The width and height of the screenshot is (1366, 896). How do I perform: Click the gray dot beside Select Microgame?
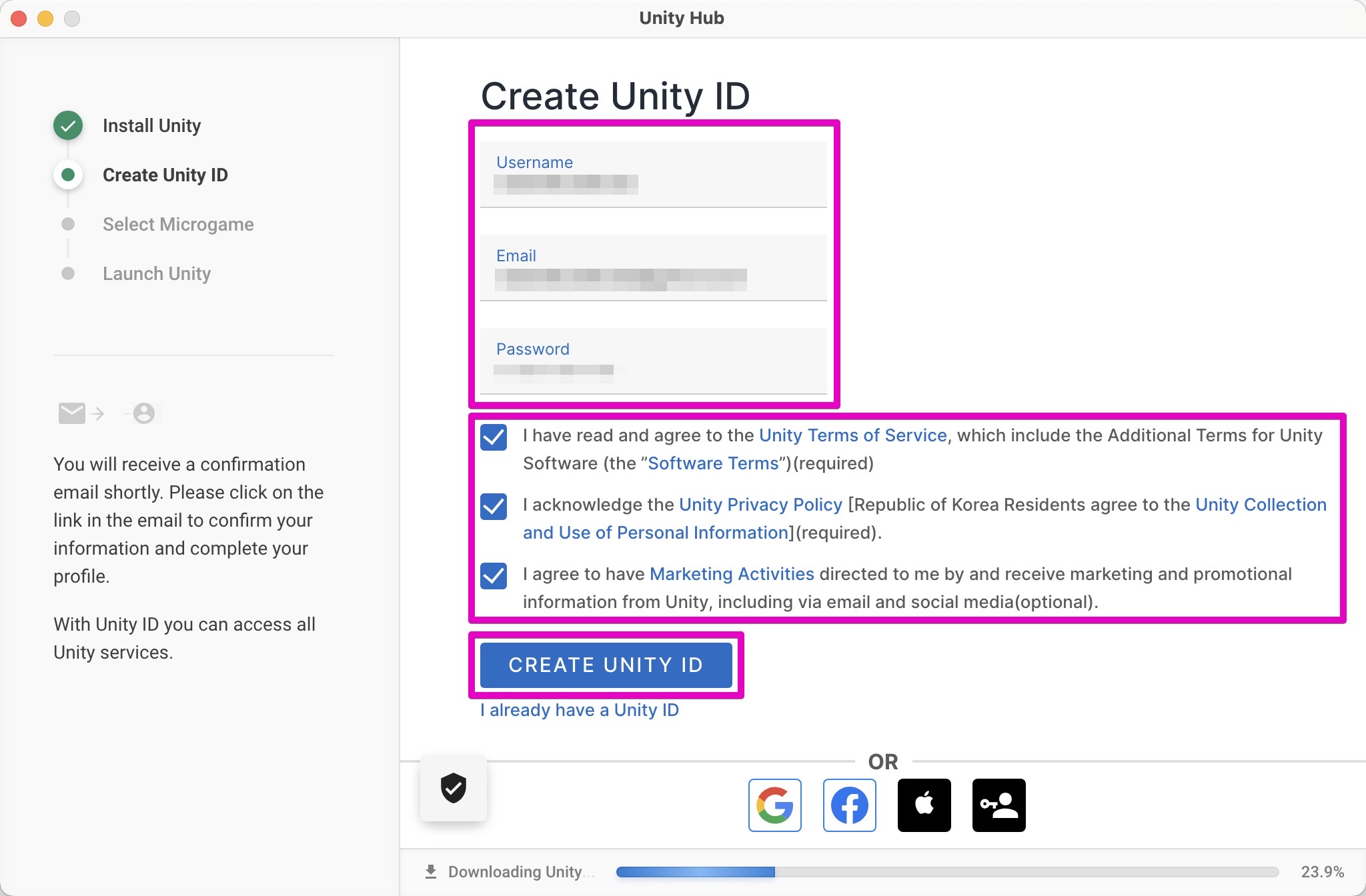point(67,224)
